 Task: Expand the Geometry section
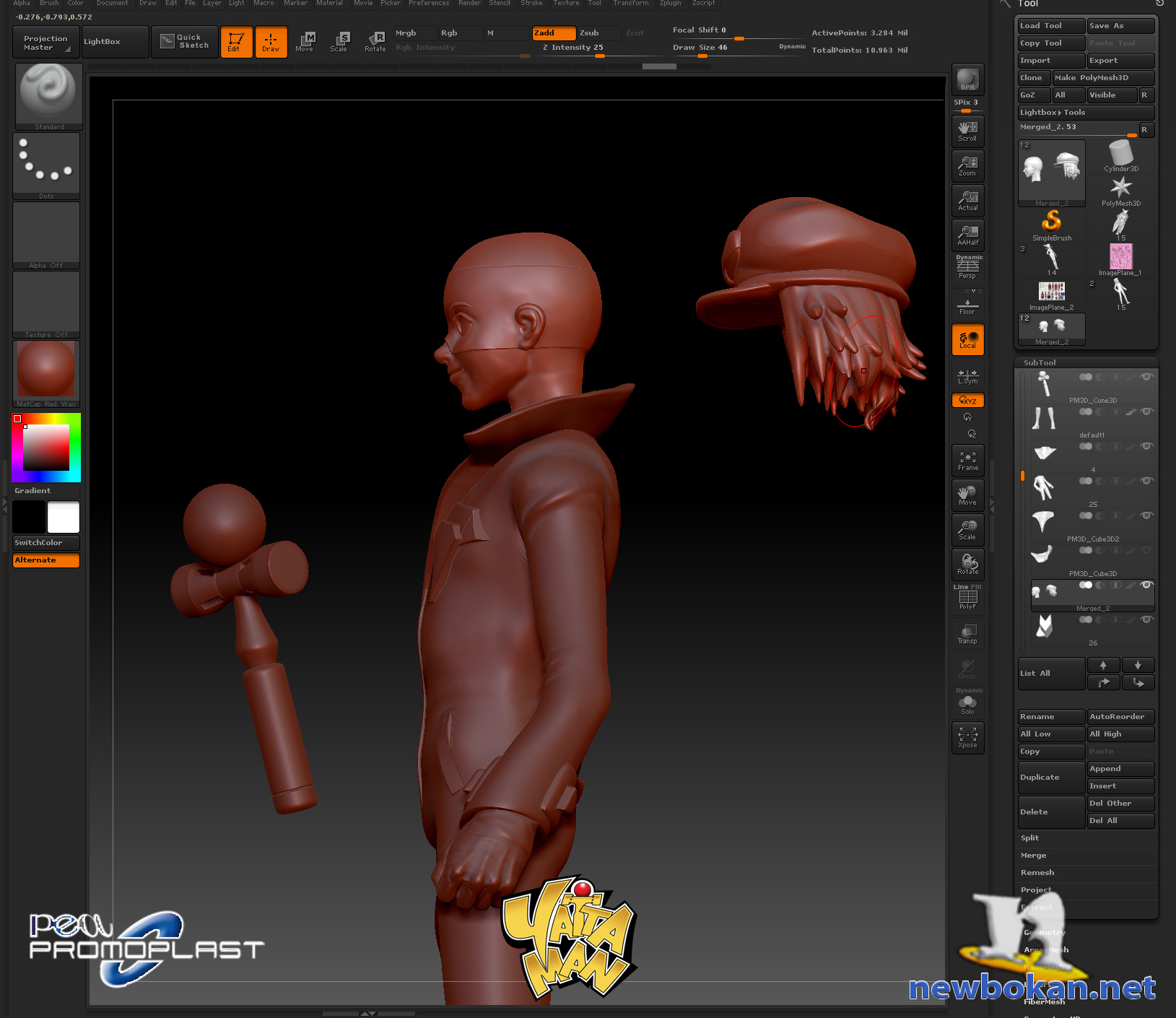click(1044, 932)
